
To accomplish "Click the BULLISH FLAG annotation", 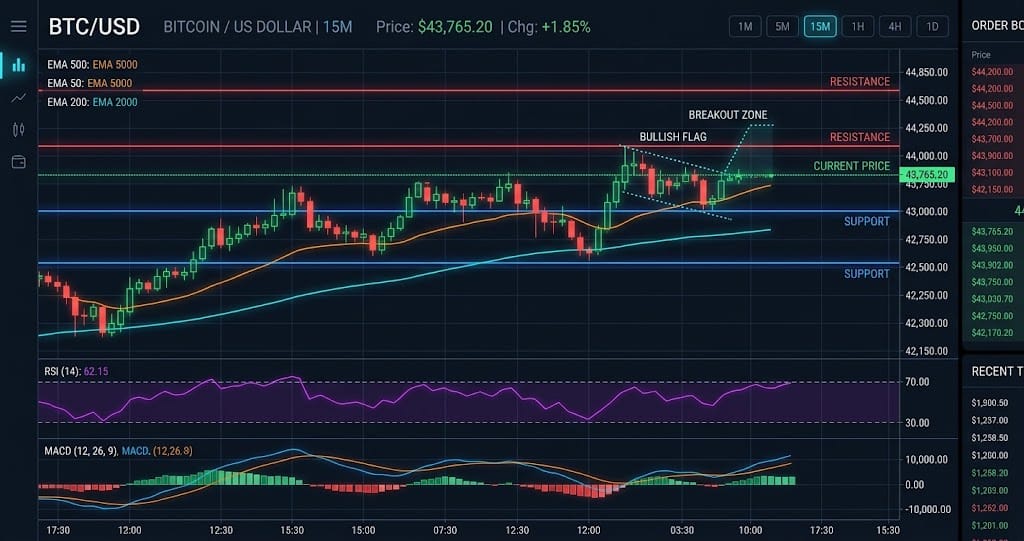I will point(673,137).
